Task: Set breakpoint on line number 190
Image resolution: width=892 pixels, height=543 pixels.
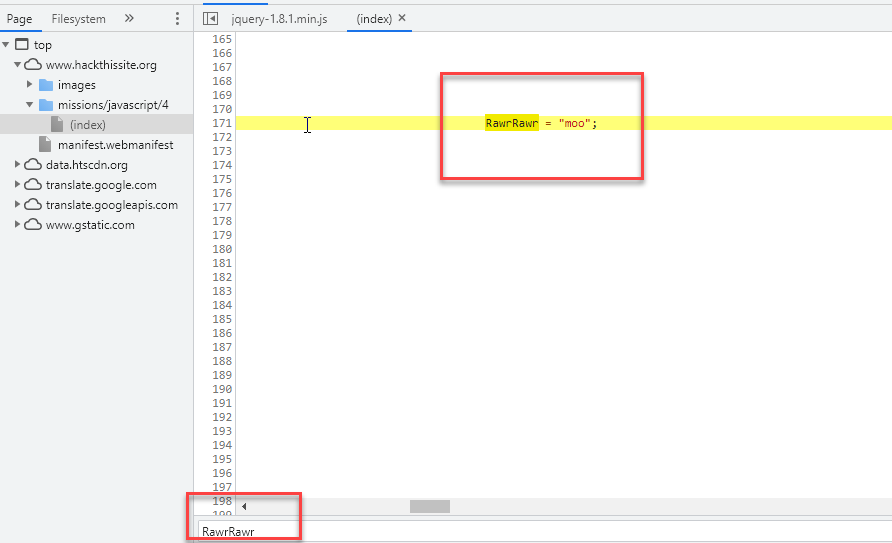Action: 222,389
